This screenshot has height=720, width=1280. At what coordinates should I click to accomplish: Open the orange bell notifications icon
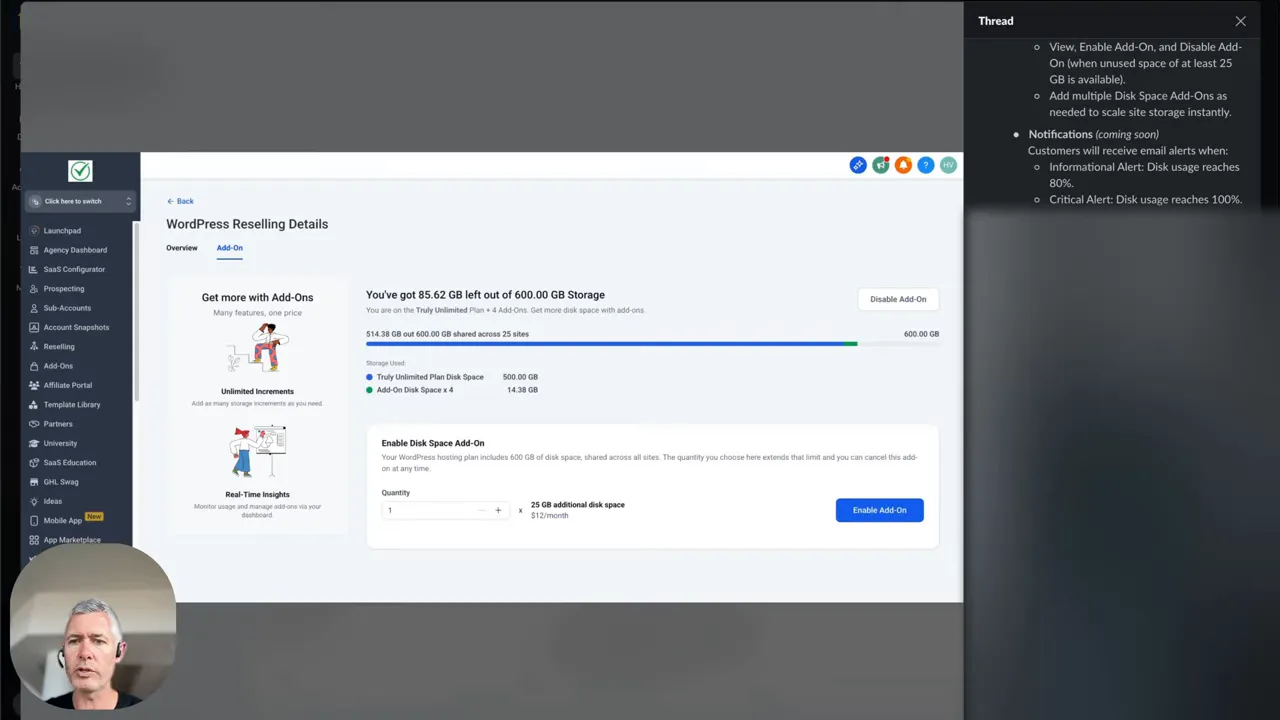[903, 165]
